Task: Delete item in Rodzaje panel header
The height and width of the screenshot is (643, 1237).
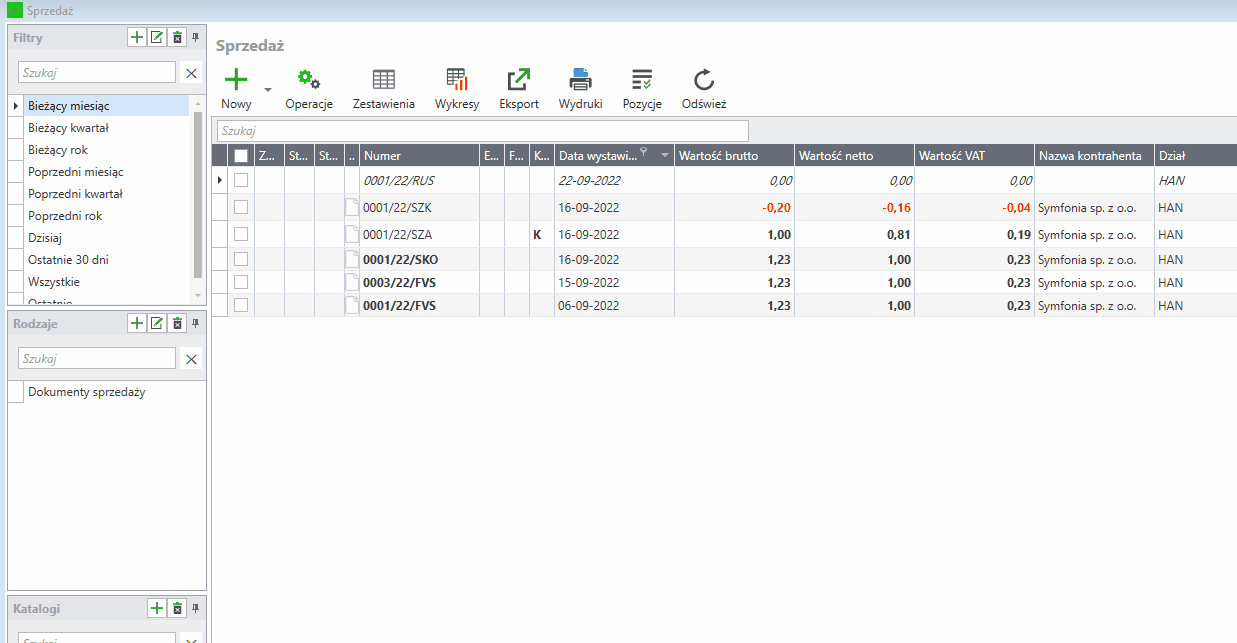Action: [177, 323]
